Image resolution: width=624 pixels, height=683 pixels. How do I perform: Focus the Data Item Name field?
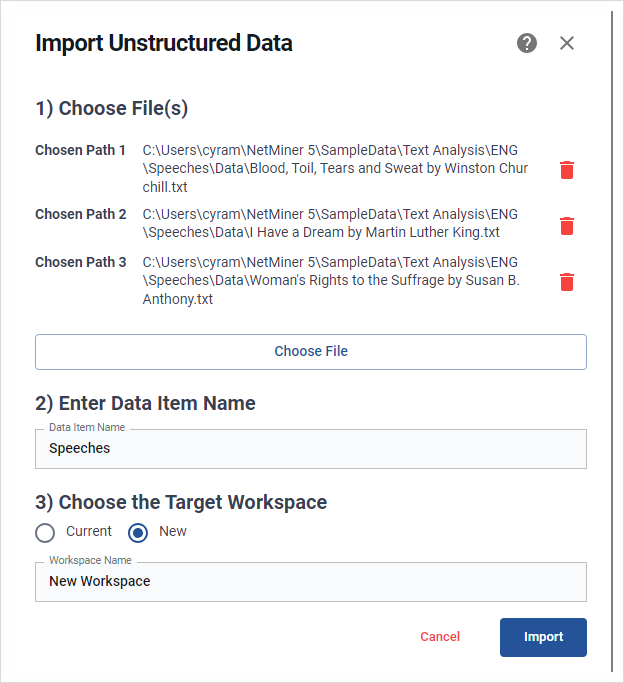click(x=311, y=449)
